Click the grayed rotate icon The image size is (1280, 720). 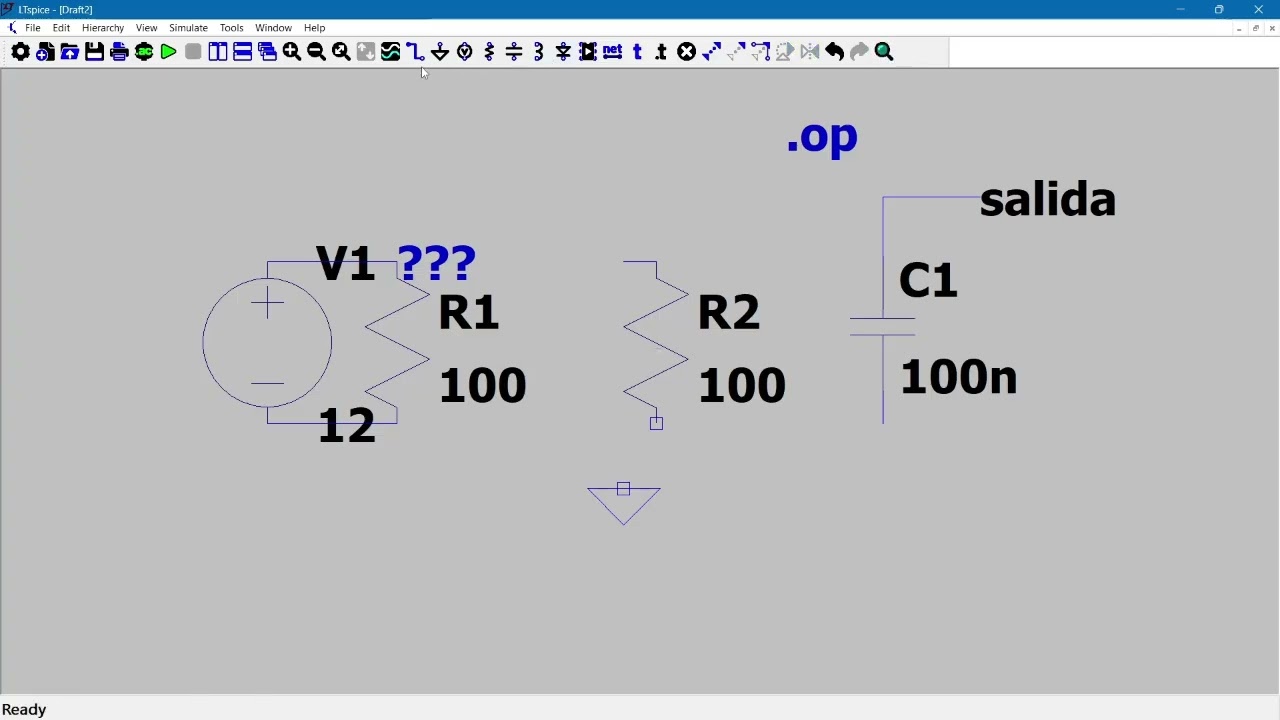[785, 52]
